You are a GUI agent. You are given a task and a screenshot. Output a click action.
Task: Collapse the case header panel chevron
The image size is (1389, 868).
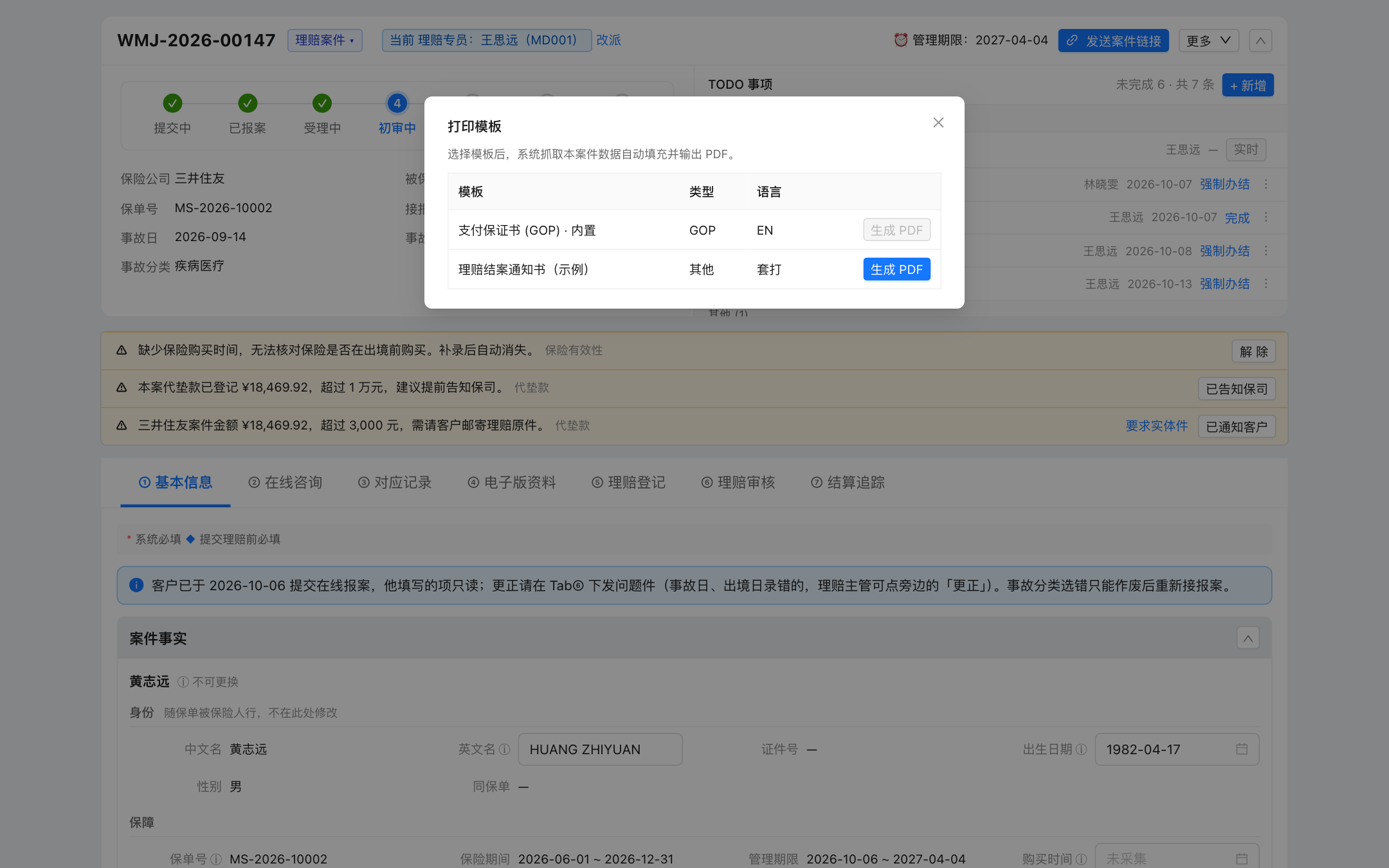point(1260,41)
